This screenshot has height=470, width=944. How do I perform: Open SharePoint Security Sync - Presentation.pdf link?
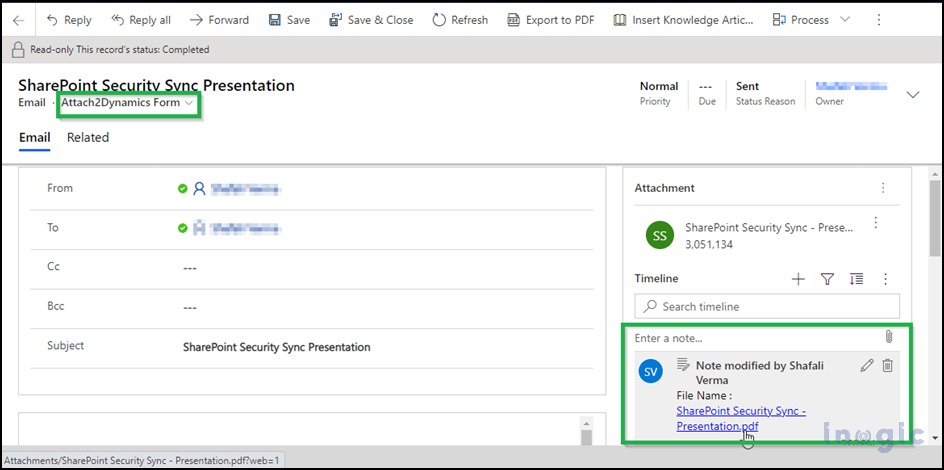point(740,411)
